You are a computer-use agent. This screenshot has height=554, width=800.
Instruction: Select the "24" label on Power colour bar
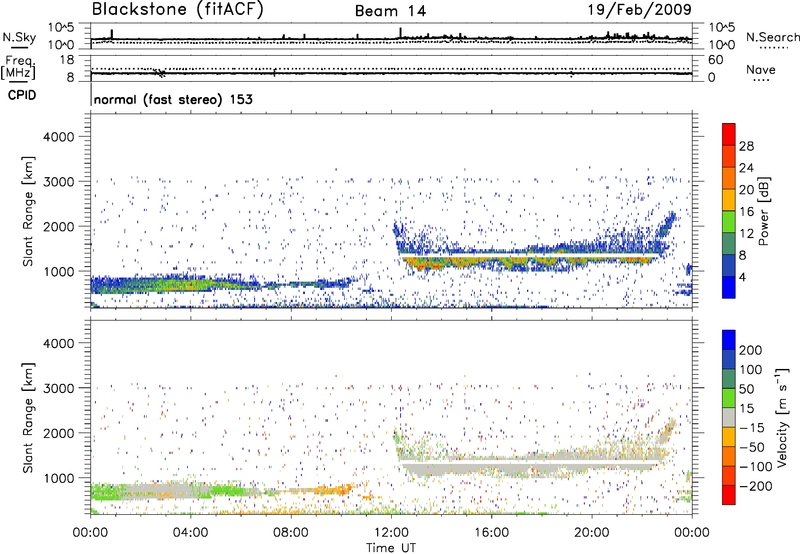(x=746, y=168)
